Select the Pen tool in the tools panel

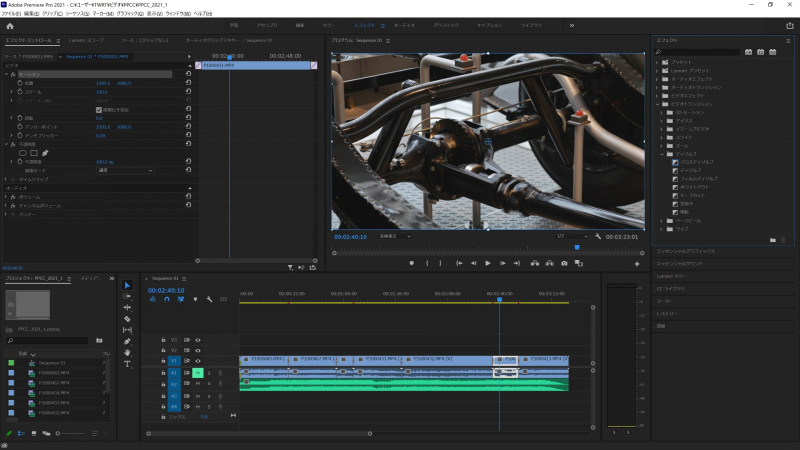(x=127, y=341)
